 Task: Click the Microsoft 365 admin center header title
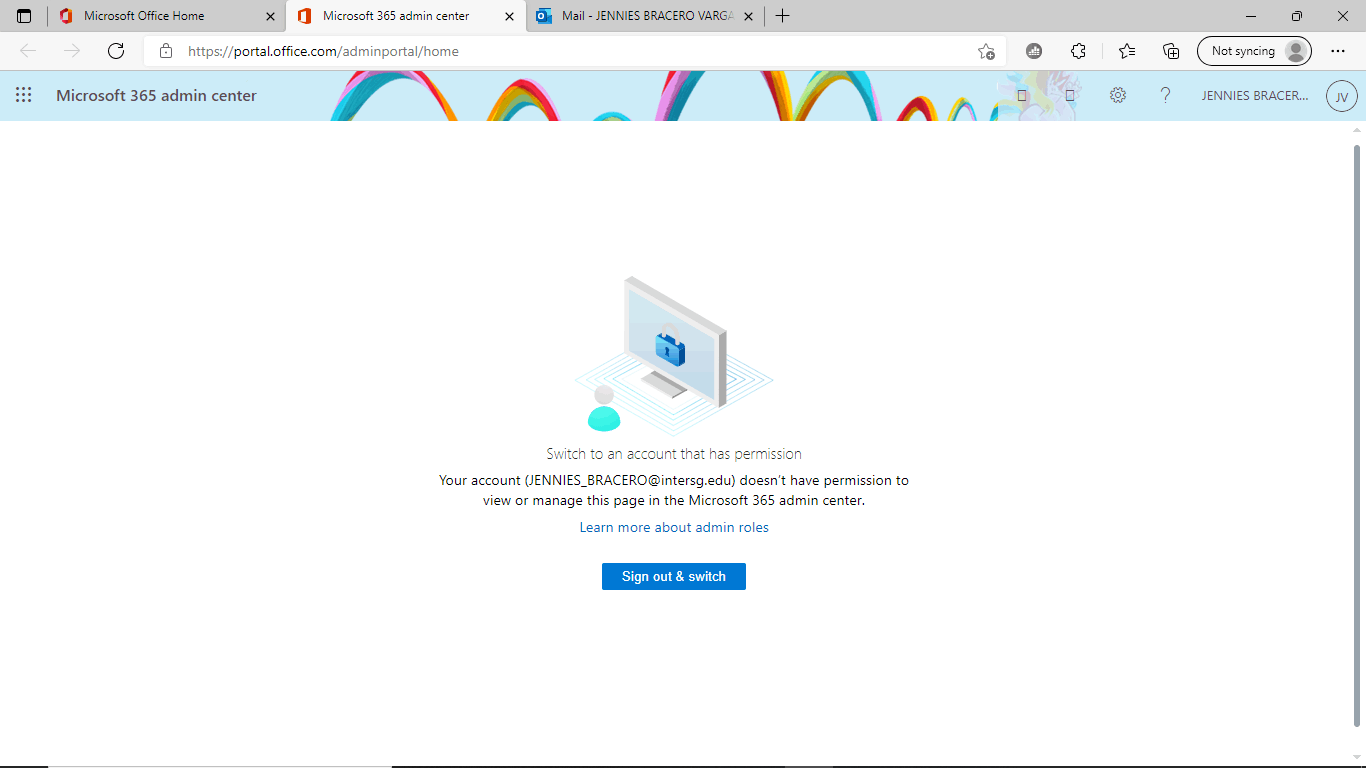coord(157,96)
